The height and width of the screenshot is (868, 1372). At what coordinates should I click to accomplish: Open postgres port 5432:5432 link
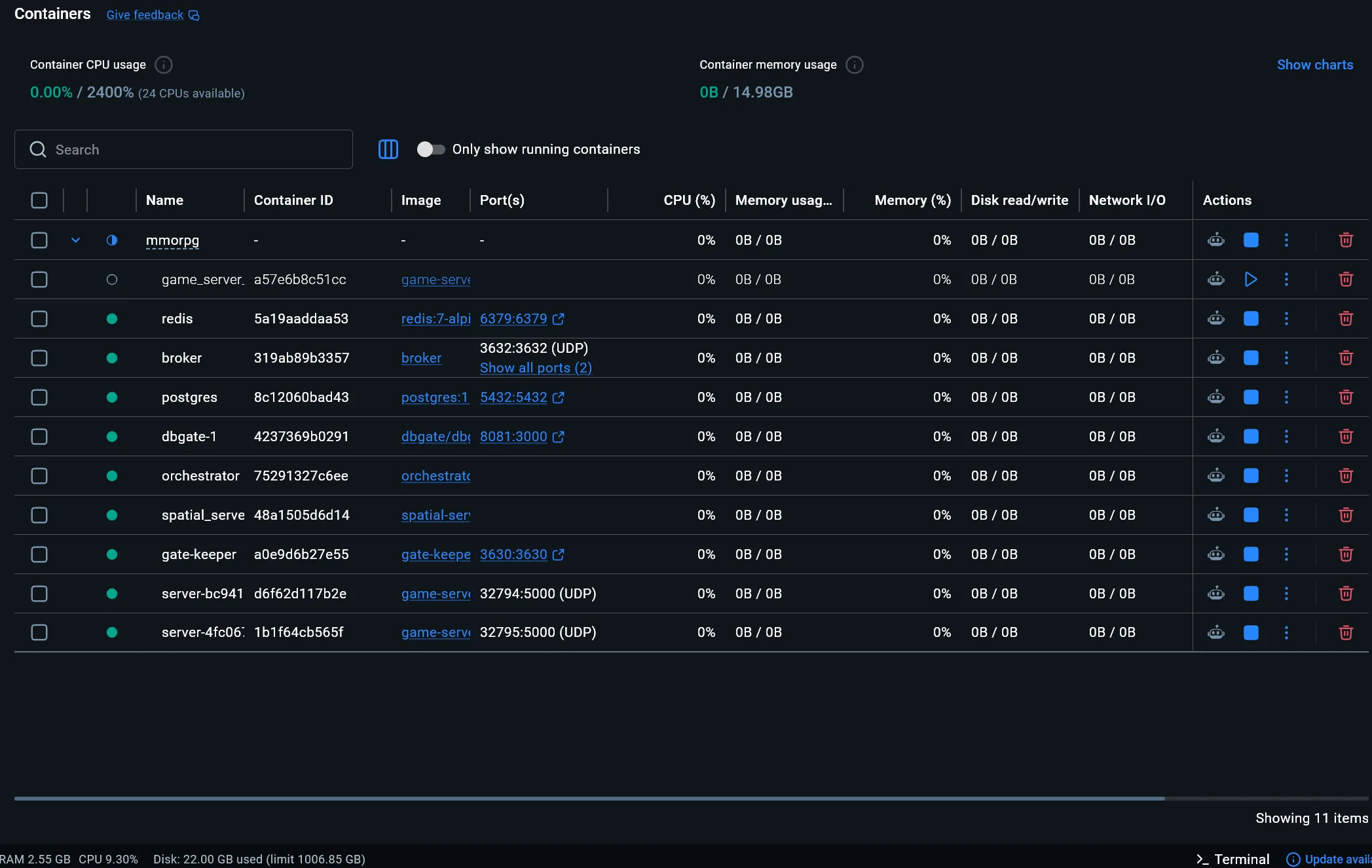521,397
